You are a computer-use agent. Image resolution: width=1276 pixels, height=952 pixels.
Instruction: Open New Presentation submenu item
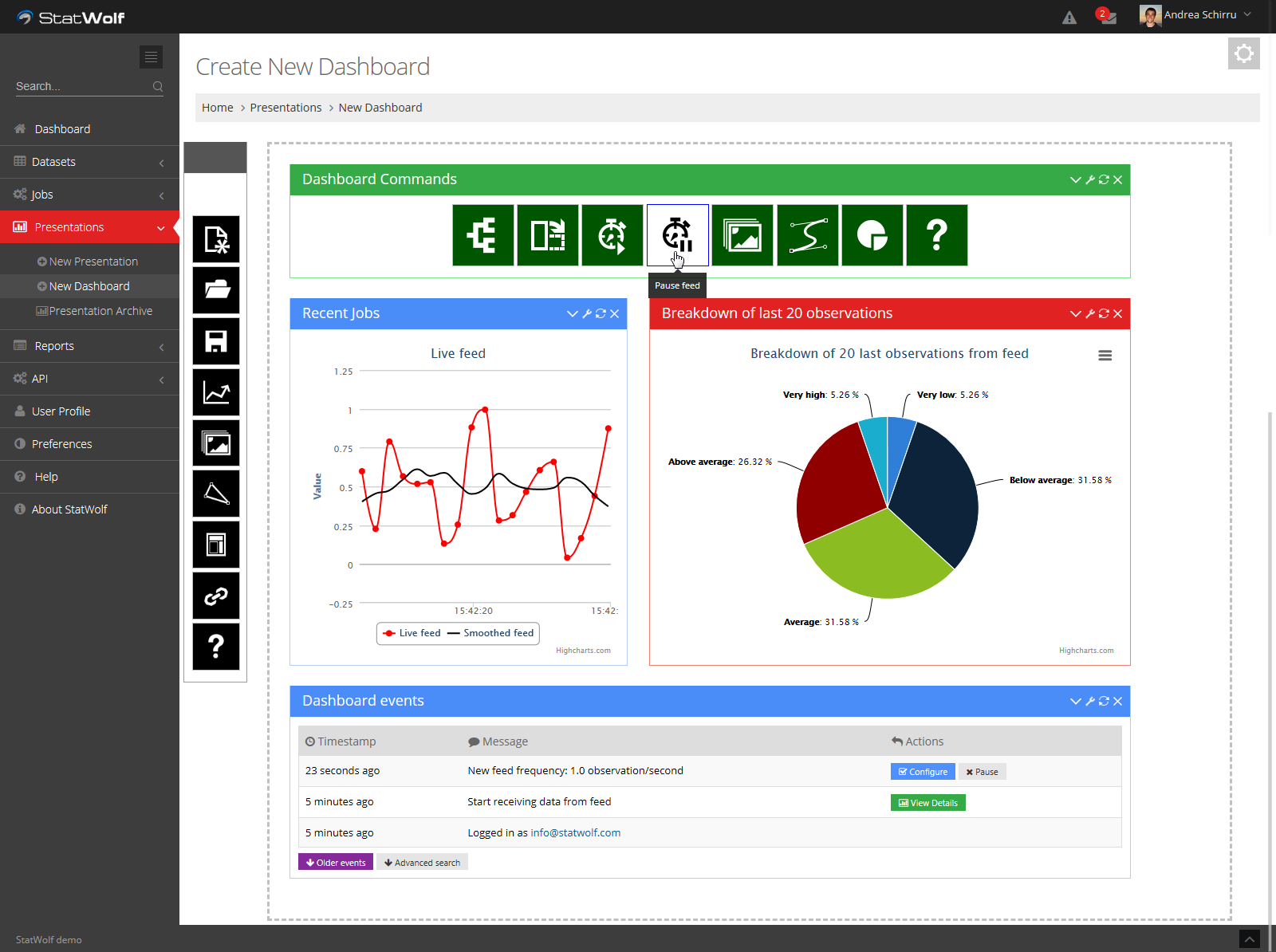[x=89, y=262]
